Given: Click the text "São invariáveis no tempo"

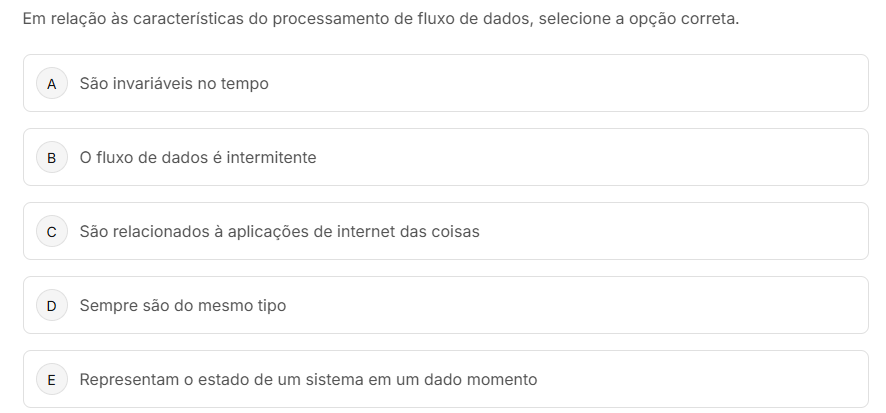Looking at the screenshot, I should click(174, 84).
